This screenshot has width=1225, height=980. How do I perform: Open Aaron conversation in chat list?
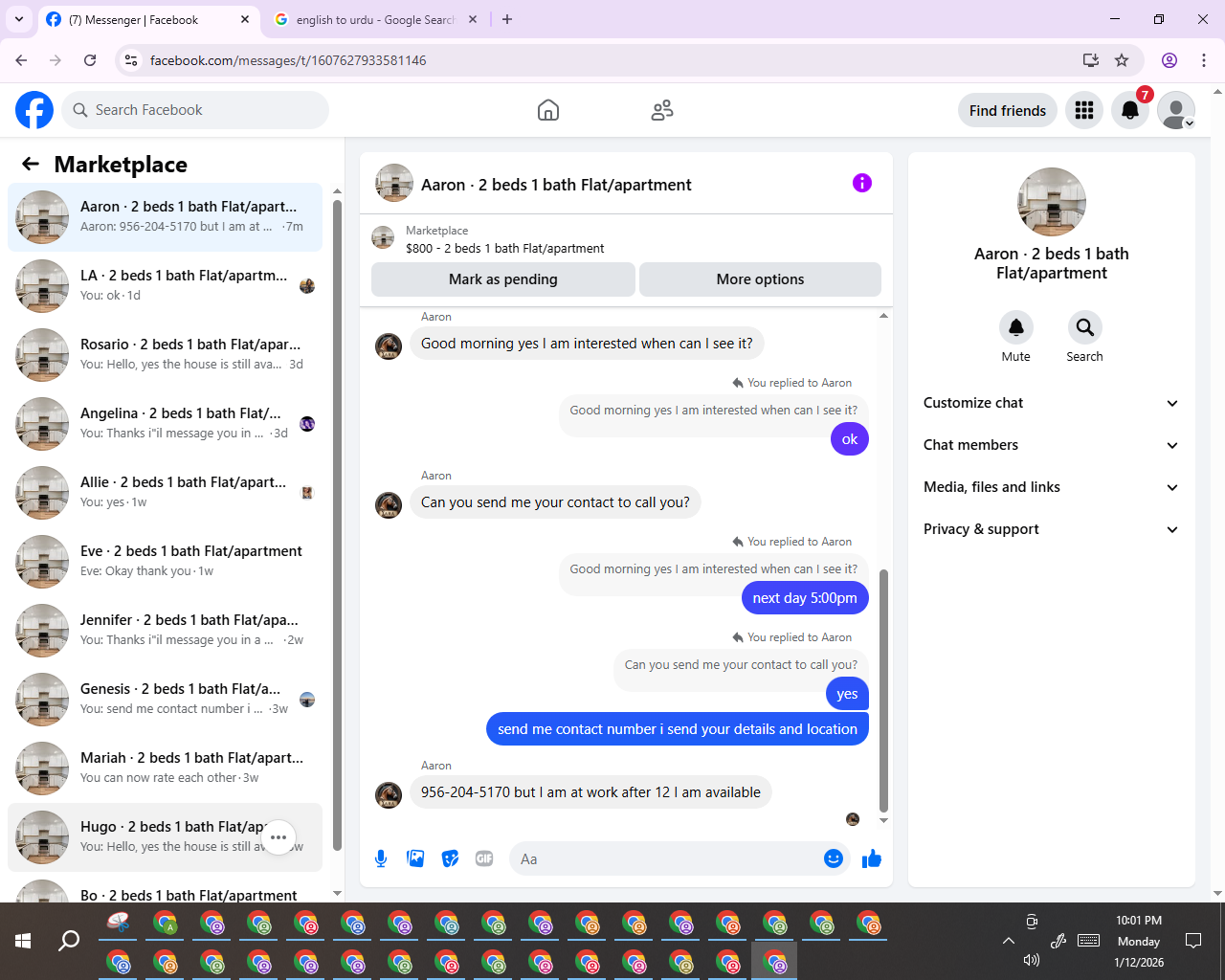click(165, 217)
